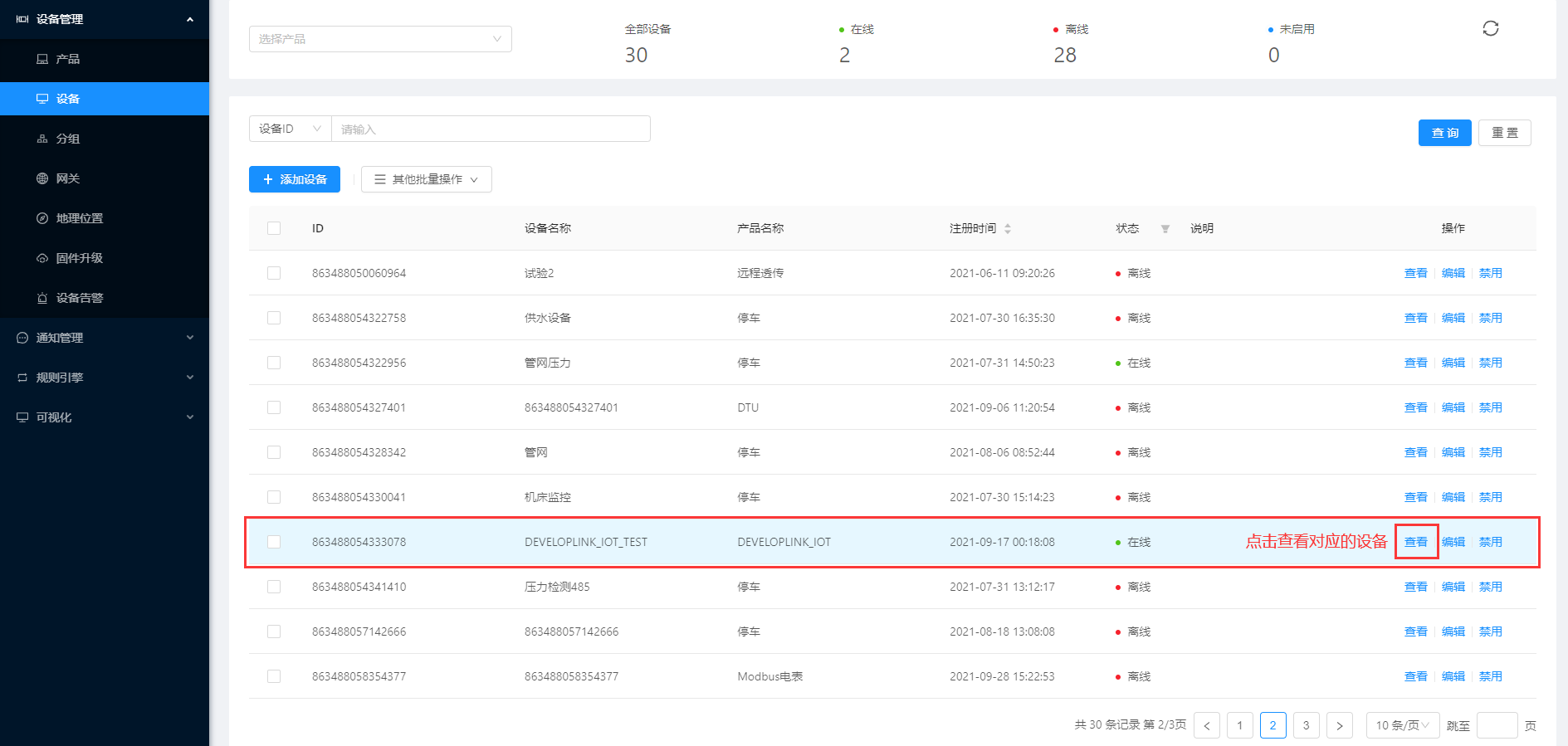1568x746 pixels.
Task: Open the 设备ID search type dropdown
Action: coord(290,129)
